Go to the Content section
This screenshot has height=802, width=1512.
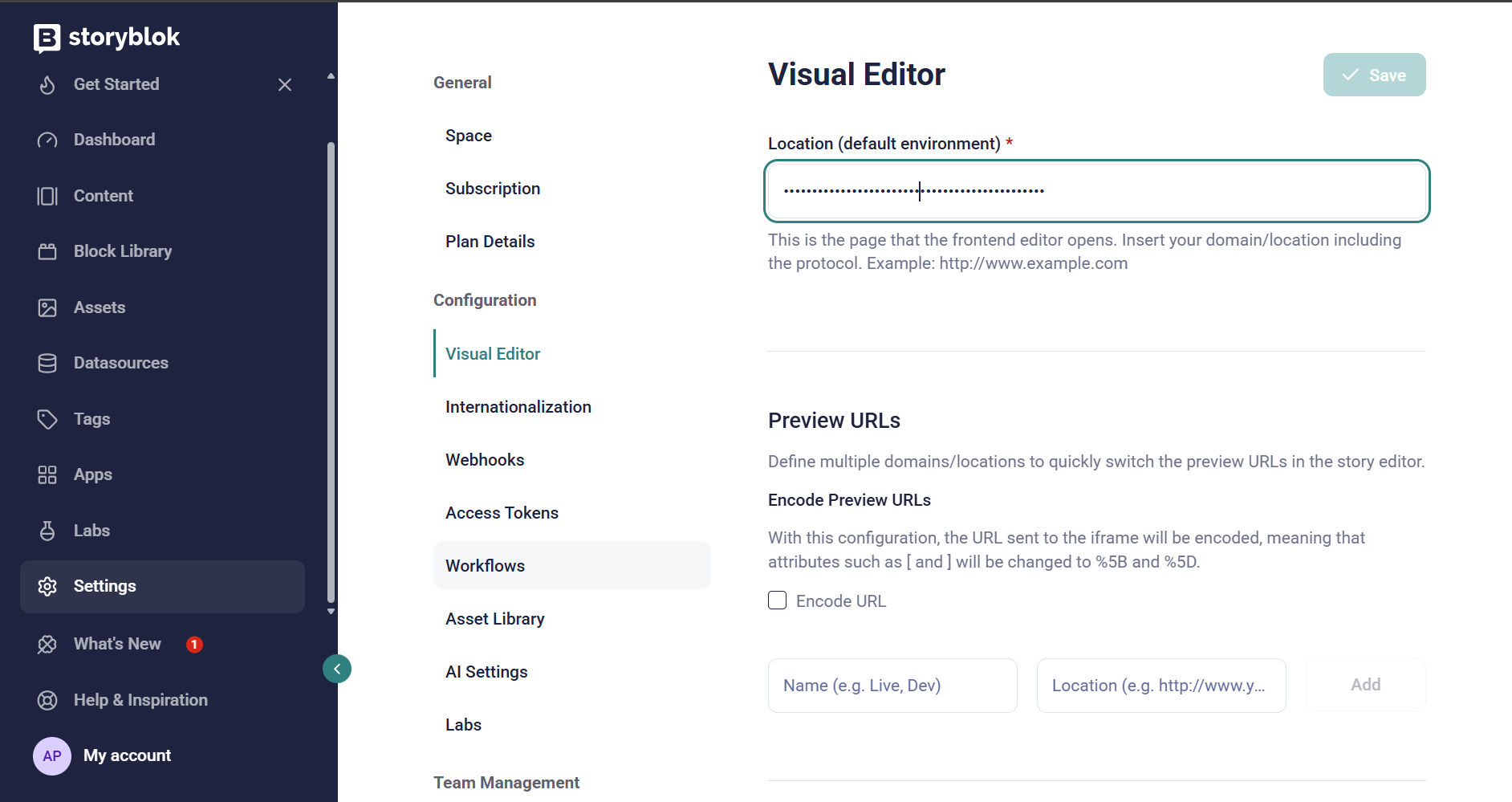tap(104, 196)
